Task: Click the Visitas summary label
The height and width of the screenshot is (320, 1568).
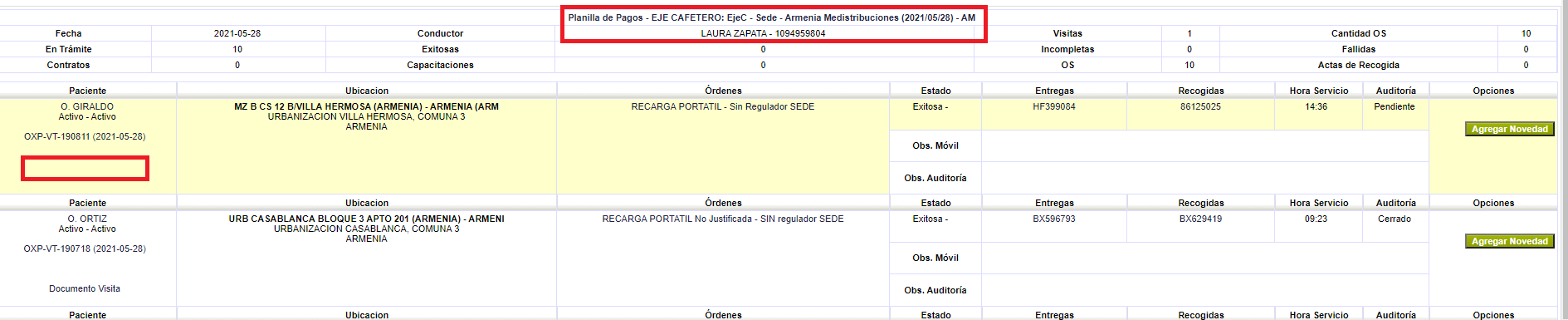Action: click(1067, 33)
